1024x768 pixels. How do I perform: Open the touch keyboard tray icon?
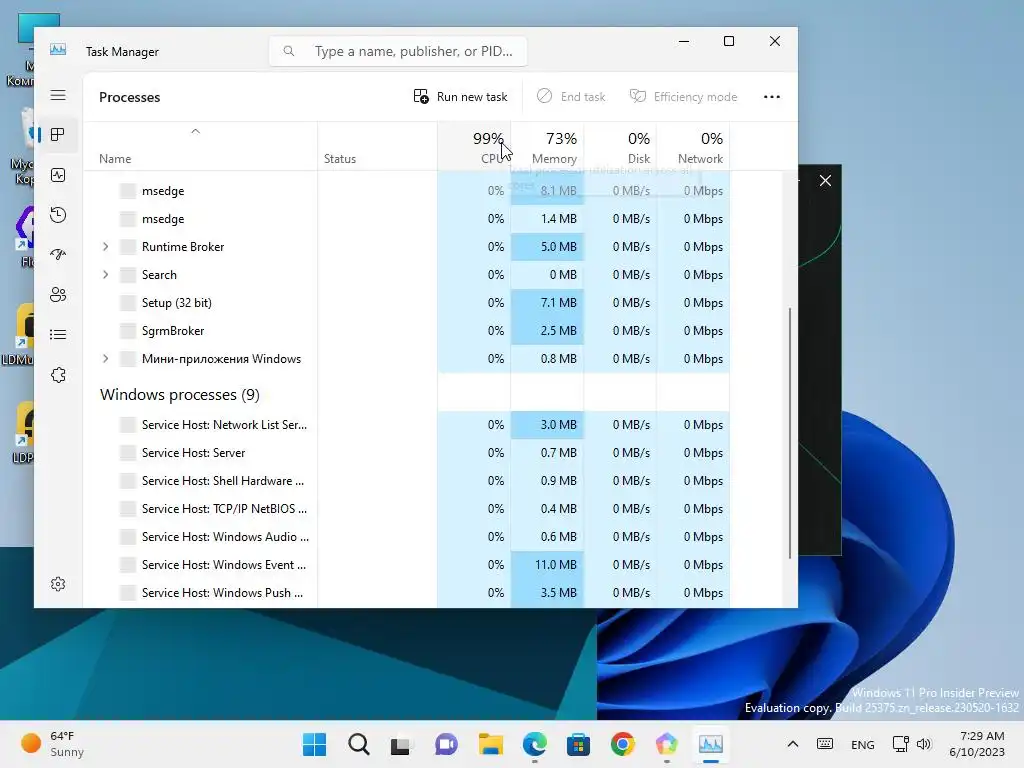825,744
